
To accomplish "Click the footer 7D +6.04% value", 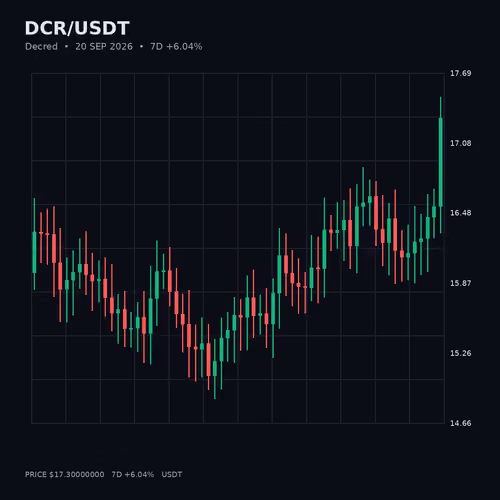I will coord(133,474).
